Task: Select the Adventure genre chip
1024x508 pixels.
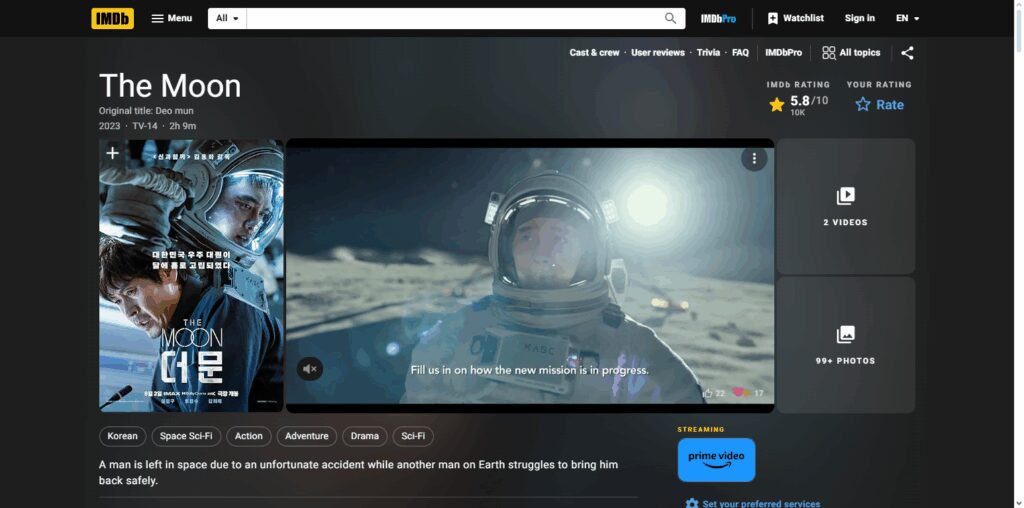Action: (307, 436)
